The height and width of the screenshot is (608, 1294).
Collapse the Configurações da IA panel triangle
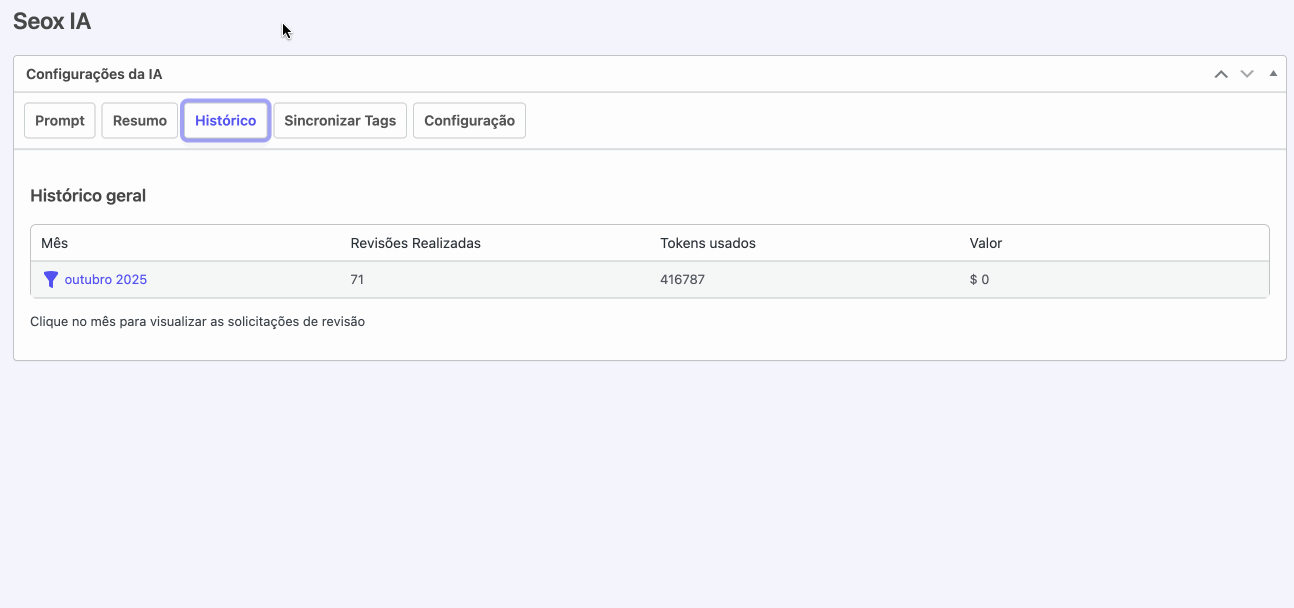coord(1273,74)
